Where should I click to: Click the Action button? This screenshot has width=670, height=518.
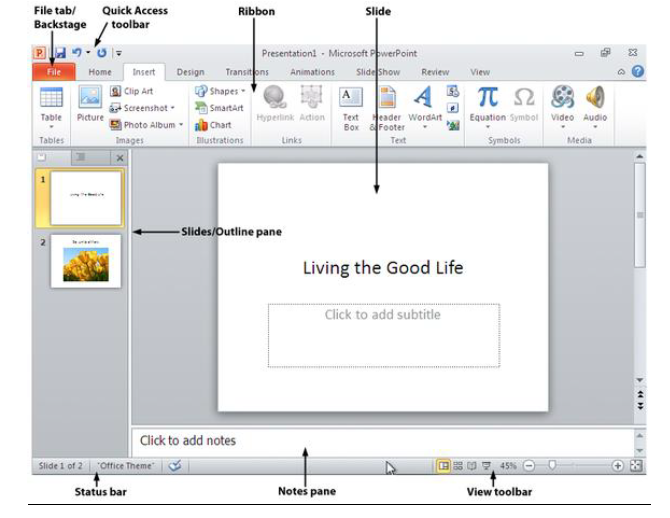click(311, 103)
